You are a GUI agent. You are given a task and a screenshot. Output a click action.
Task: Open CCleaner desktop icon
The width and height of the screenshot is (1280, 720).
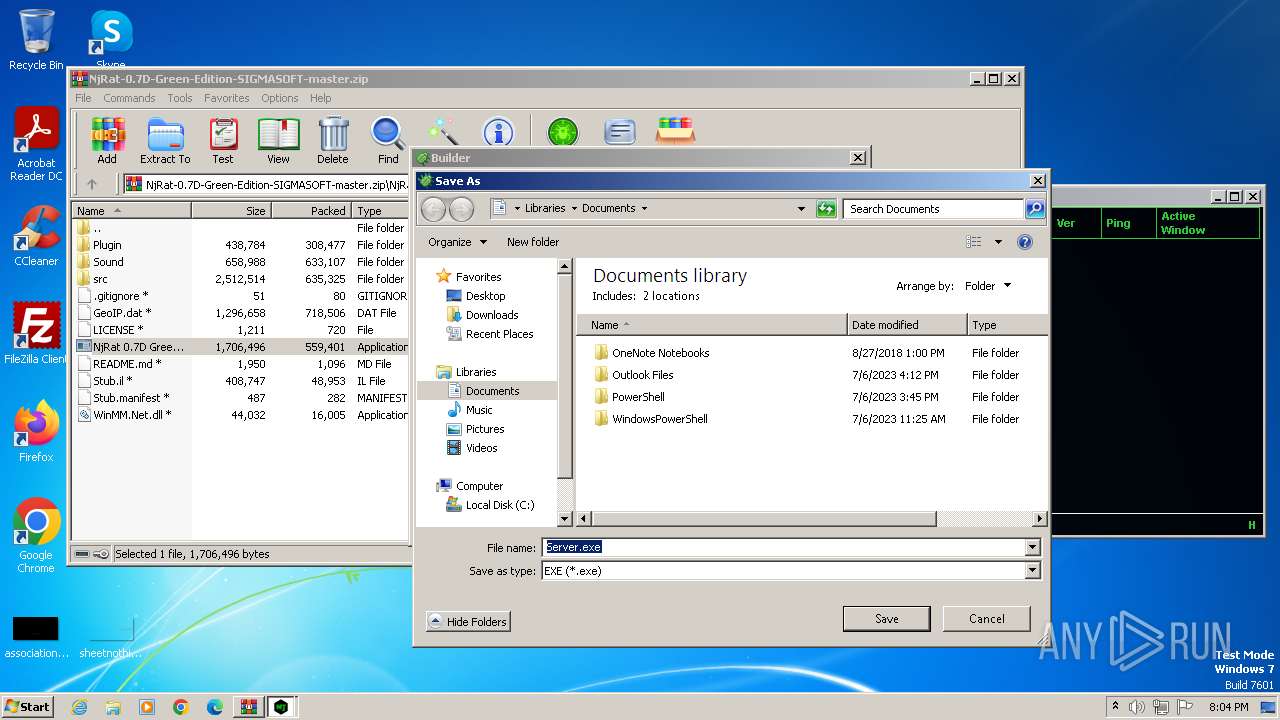click(36, 236)
